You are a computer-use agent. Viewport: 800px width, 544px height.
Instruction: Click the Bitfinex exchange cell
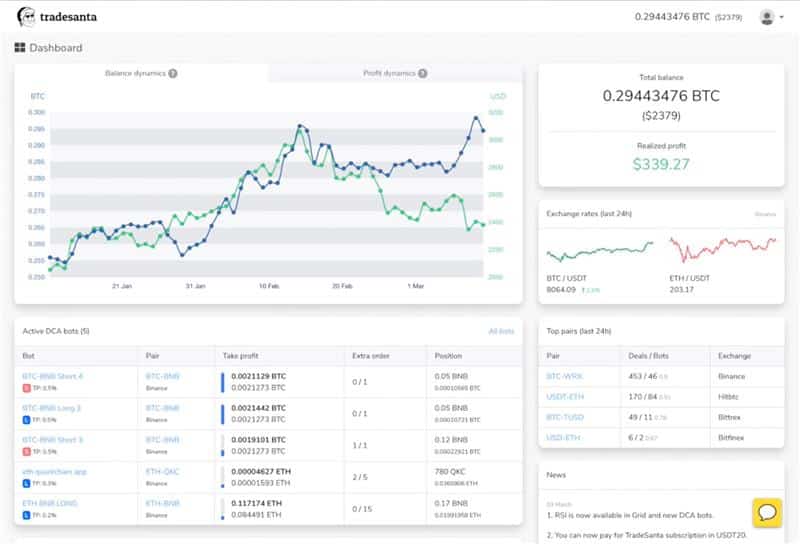tap(731, 437)
